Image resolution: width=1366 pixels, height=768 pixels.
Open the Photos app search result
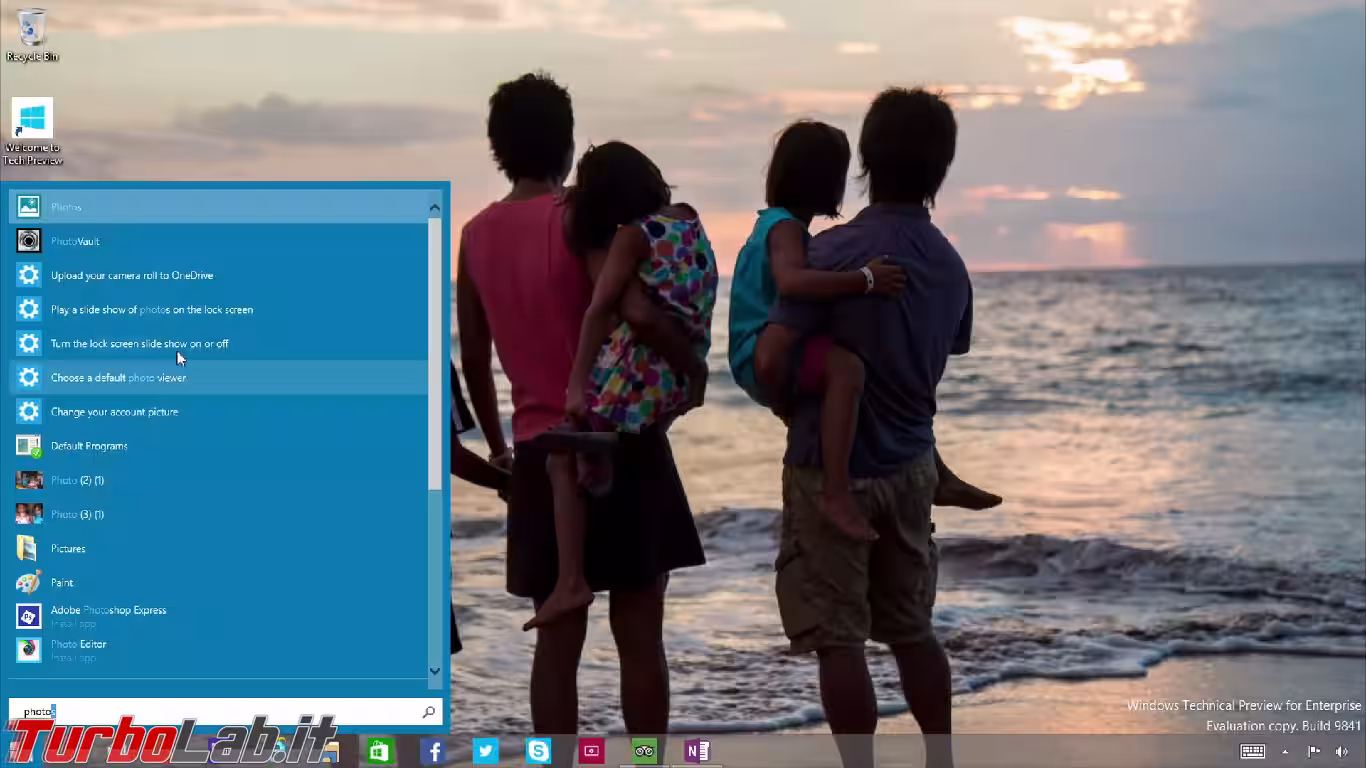[x=66, y=207]
